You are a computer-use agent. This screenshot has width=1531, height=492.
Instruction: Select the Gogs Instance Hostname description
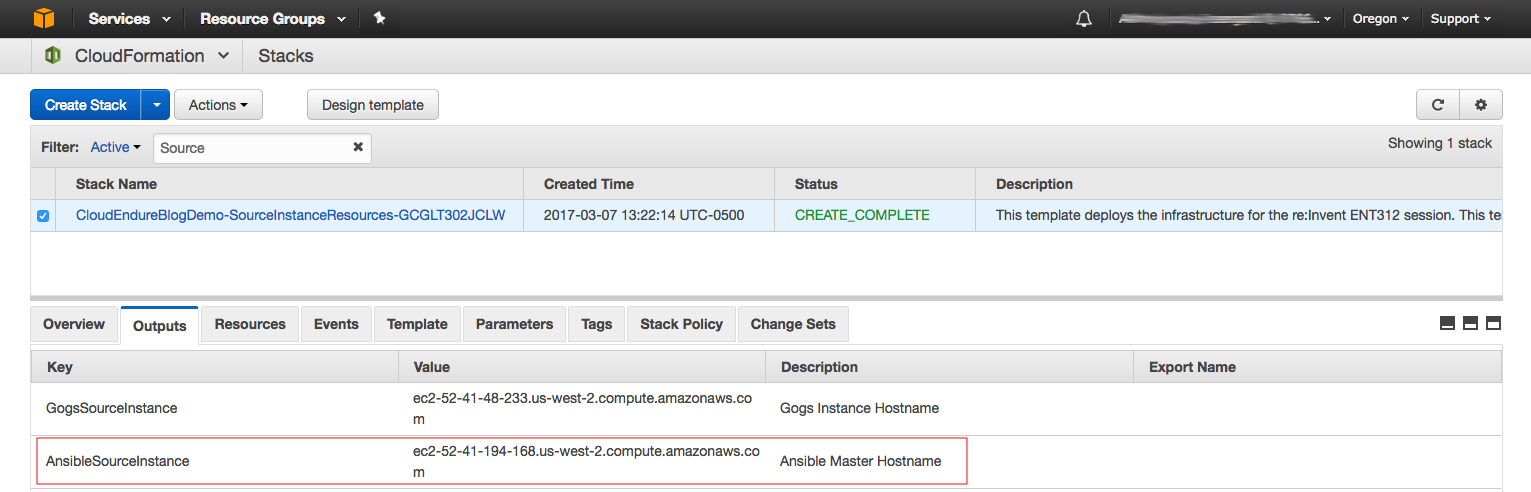859,408
